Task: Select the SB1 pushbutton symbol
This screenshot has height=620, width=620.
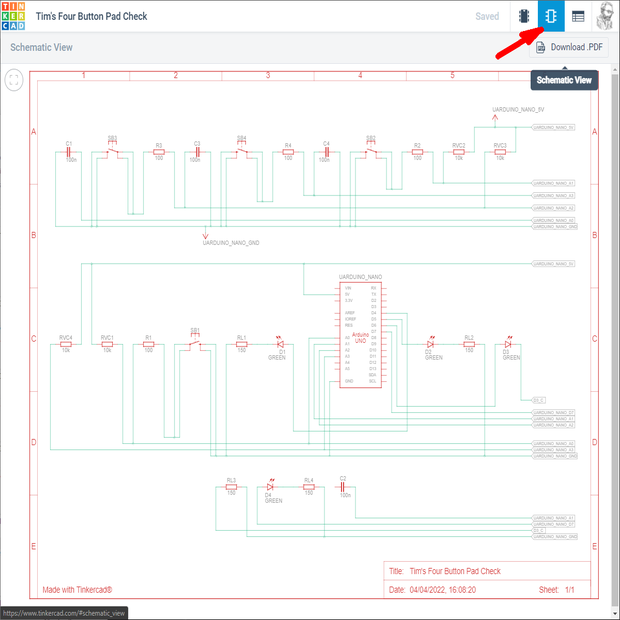Action: tap(196, 344)
